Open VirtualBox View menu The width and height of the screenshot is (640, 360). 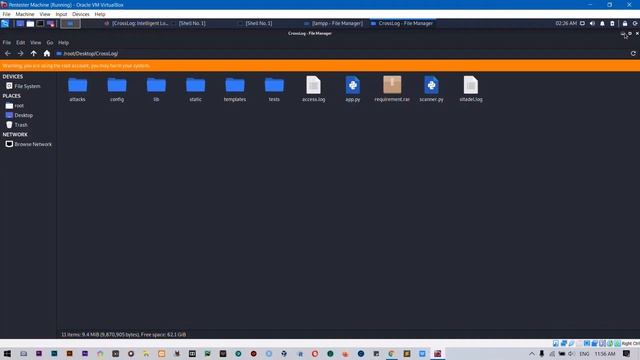[45, 14]
